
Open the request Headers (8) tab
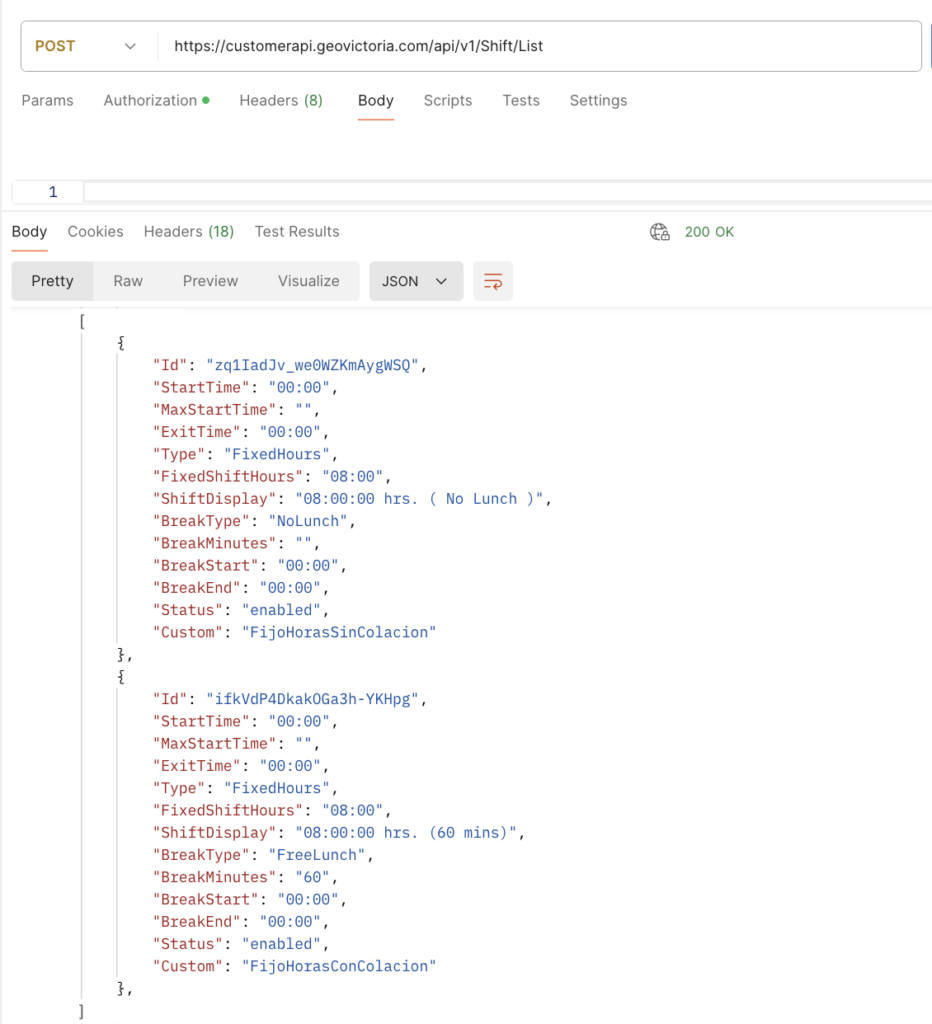[x=281, y=100]
